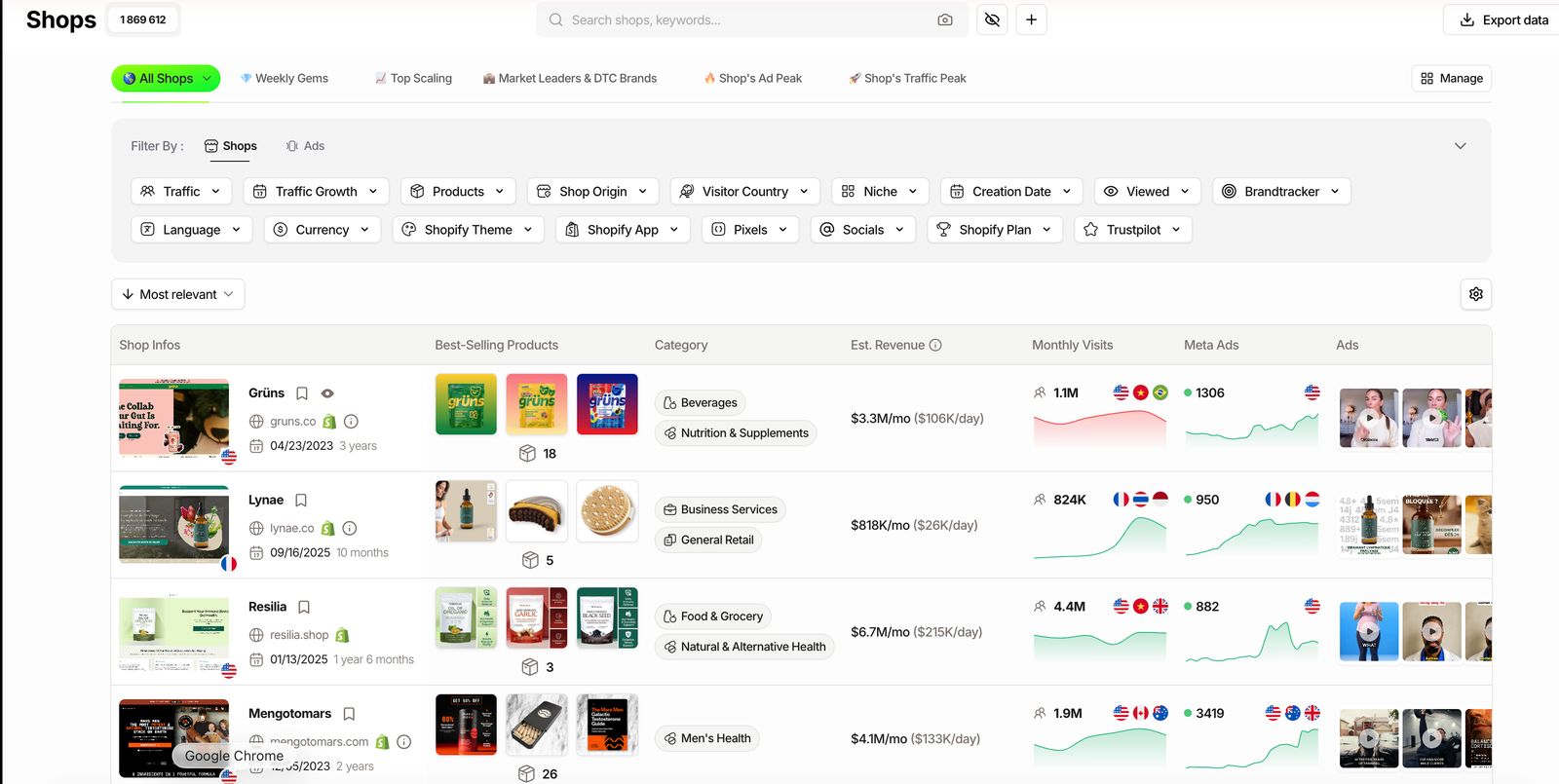Click the globe icon beside lynae.co
1559x784 pixels.
click(256, 528)
